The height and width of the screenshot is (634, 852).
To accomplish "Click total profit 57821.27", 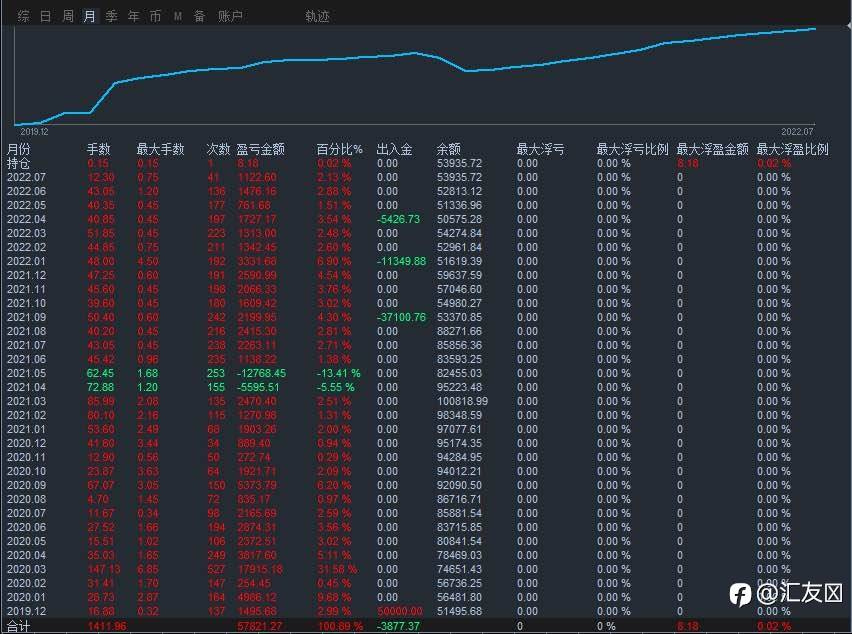I will pyautogui.click(x=260, y=626).
